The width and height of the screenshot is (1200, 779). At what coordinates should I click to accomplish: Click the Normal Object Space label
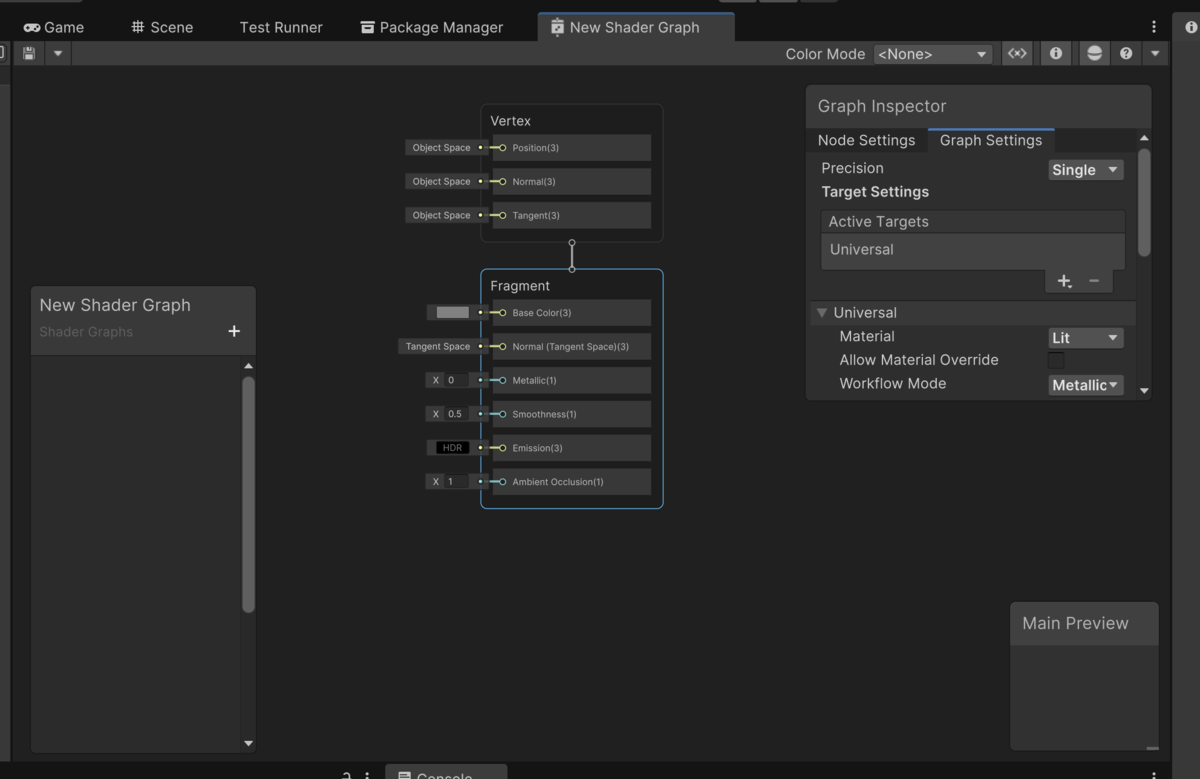coord(441,182)
